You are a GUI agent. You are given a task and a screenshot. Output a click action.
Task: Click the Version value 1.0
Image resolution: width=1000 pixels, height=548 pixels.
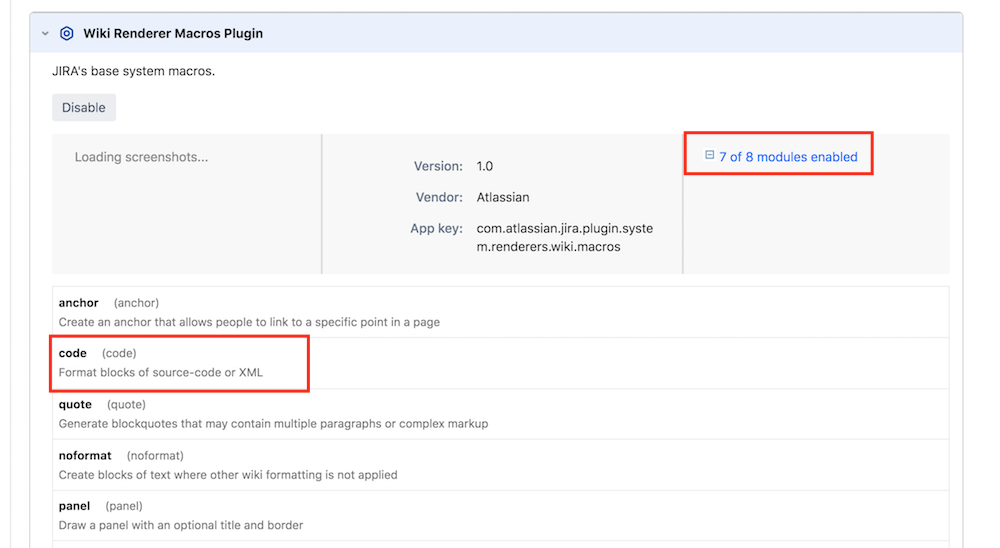pos(485,166)
